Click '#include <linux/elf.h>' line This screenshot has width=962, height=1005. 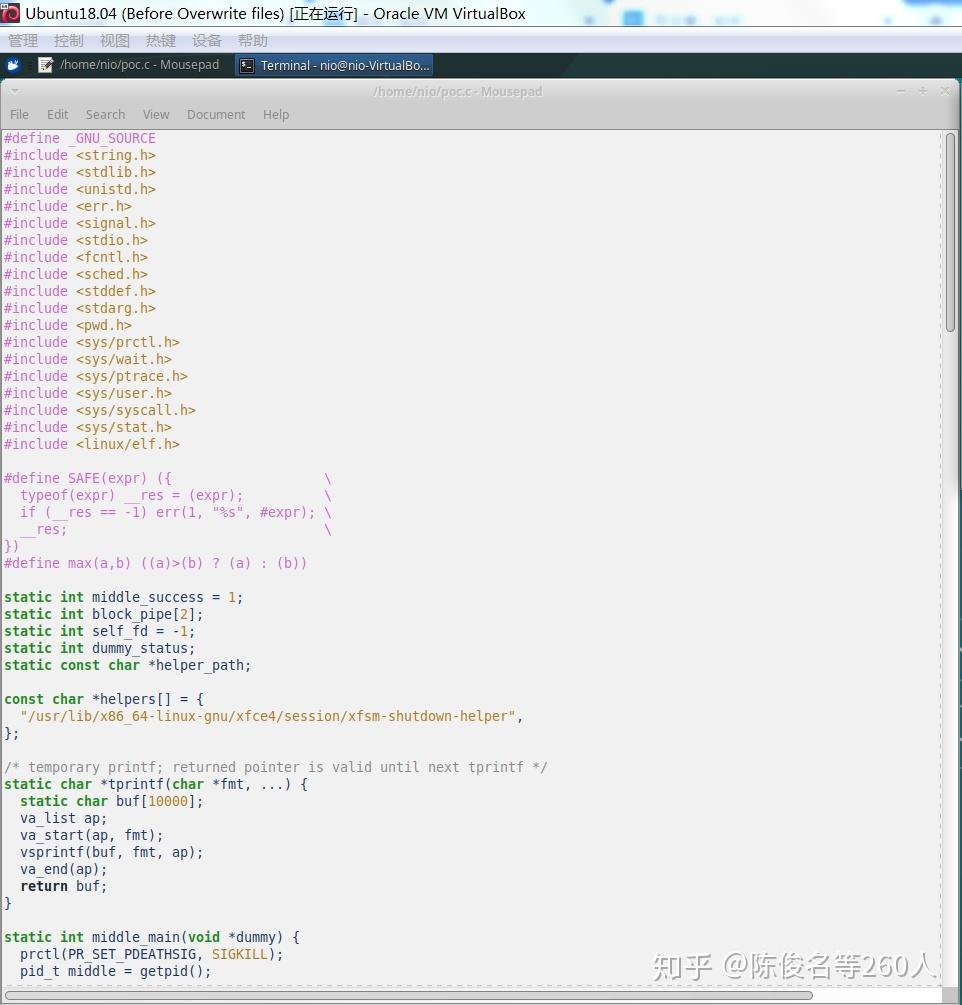(92, 444)
